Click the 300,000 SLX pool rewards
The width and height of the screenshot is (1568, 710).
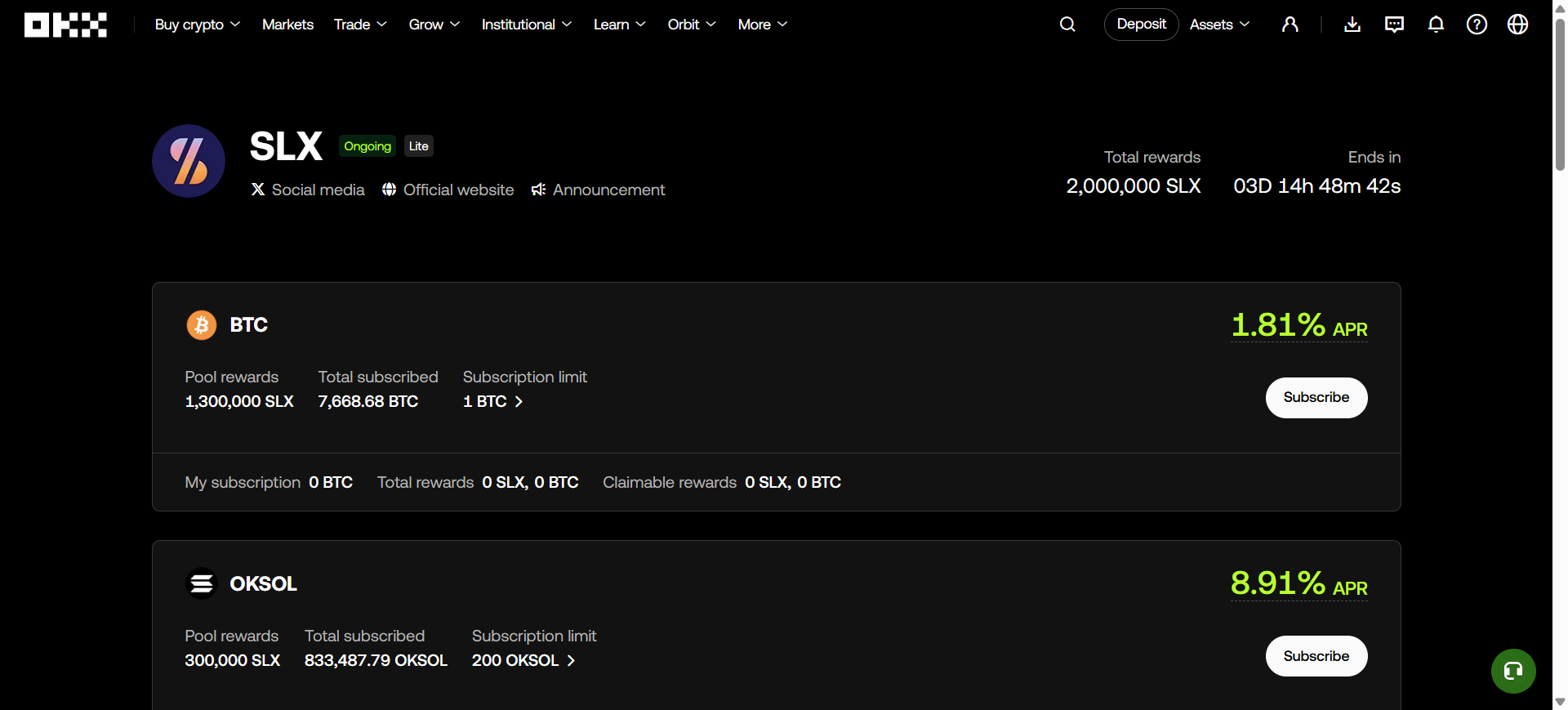pyautogui.click(x=233, y=660)
